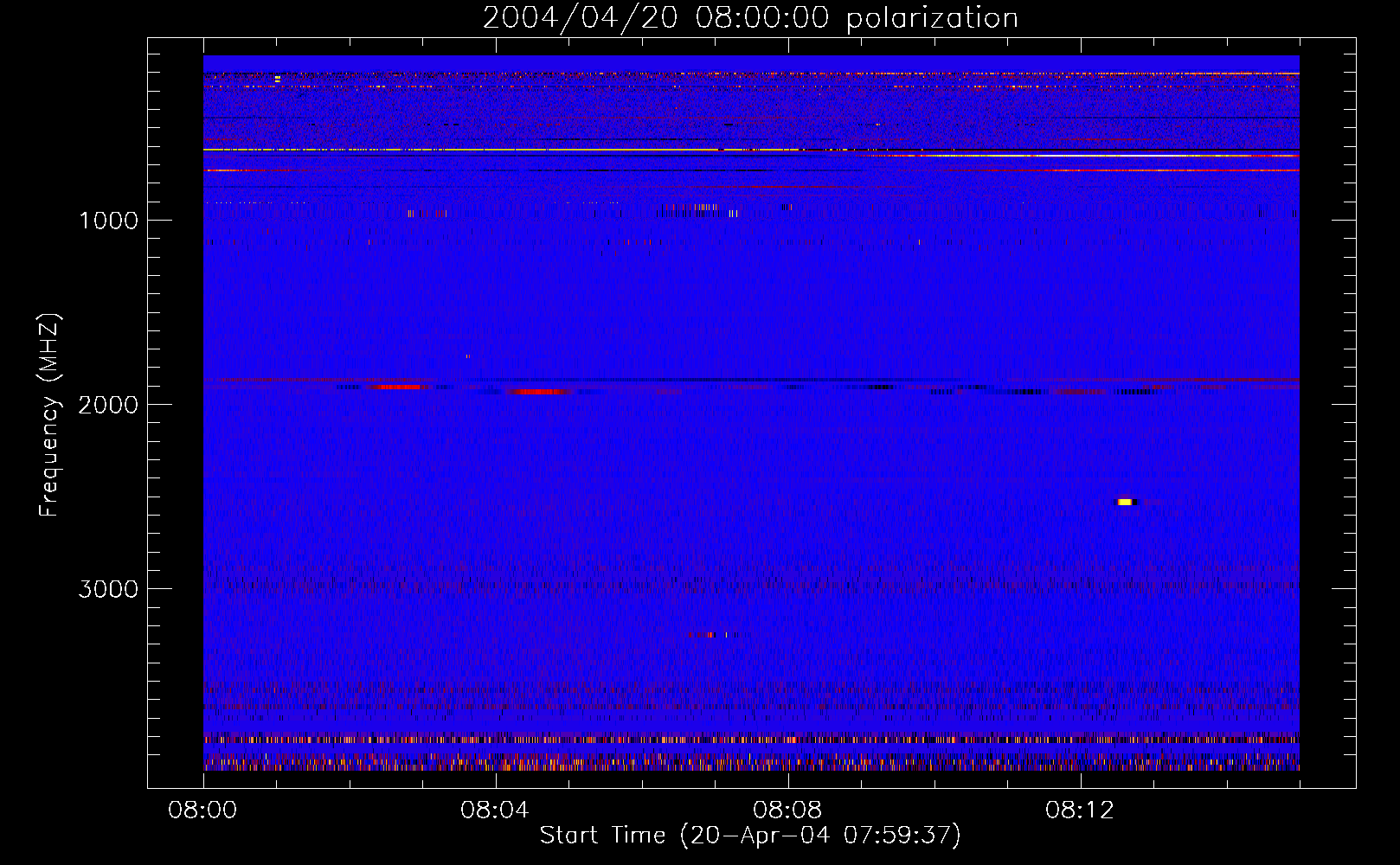Click the "Frequency (MHZ)" axis label

pos(49,415)
